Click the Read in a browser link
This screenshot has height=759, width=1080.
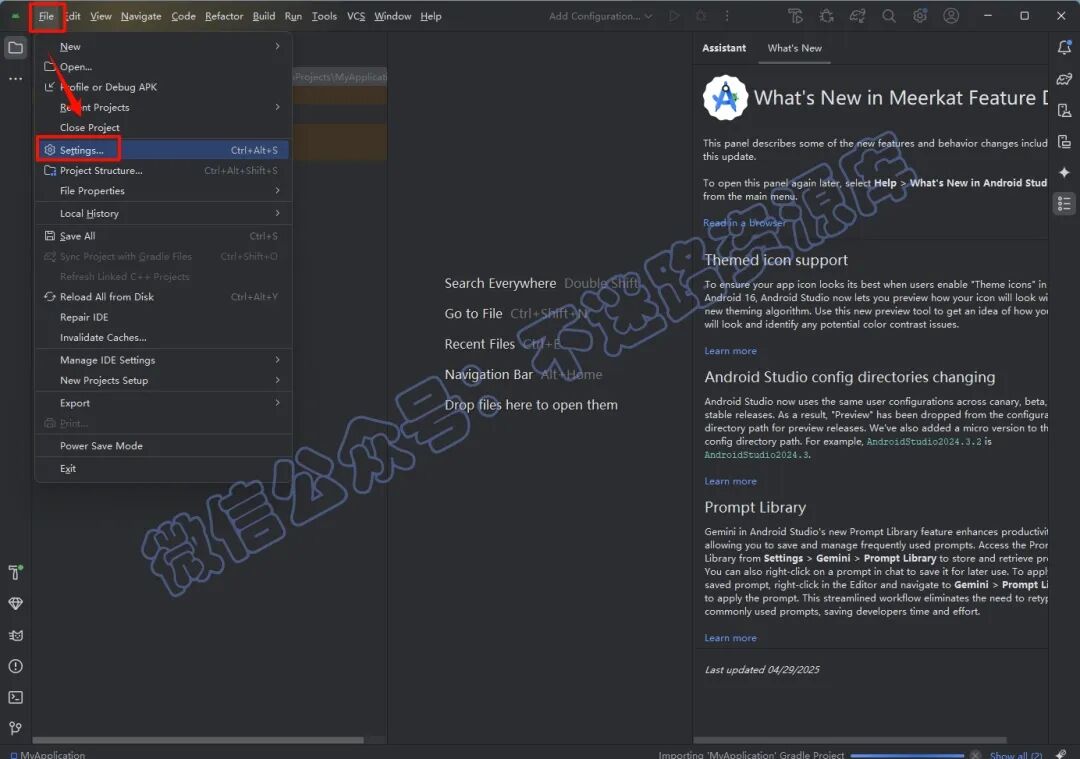click(744, 222)
